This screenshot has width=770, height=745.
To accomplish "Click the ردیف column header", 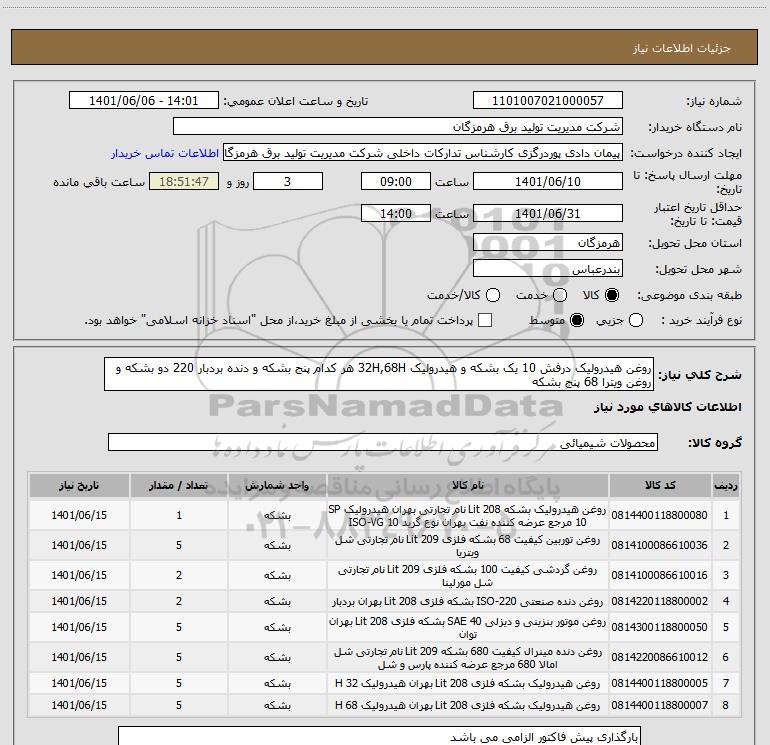I will 726,485.
